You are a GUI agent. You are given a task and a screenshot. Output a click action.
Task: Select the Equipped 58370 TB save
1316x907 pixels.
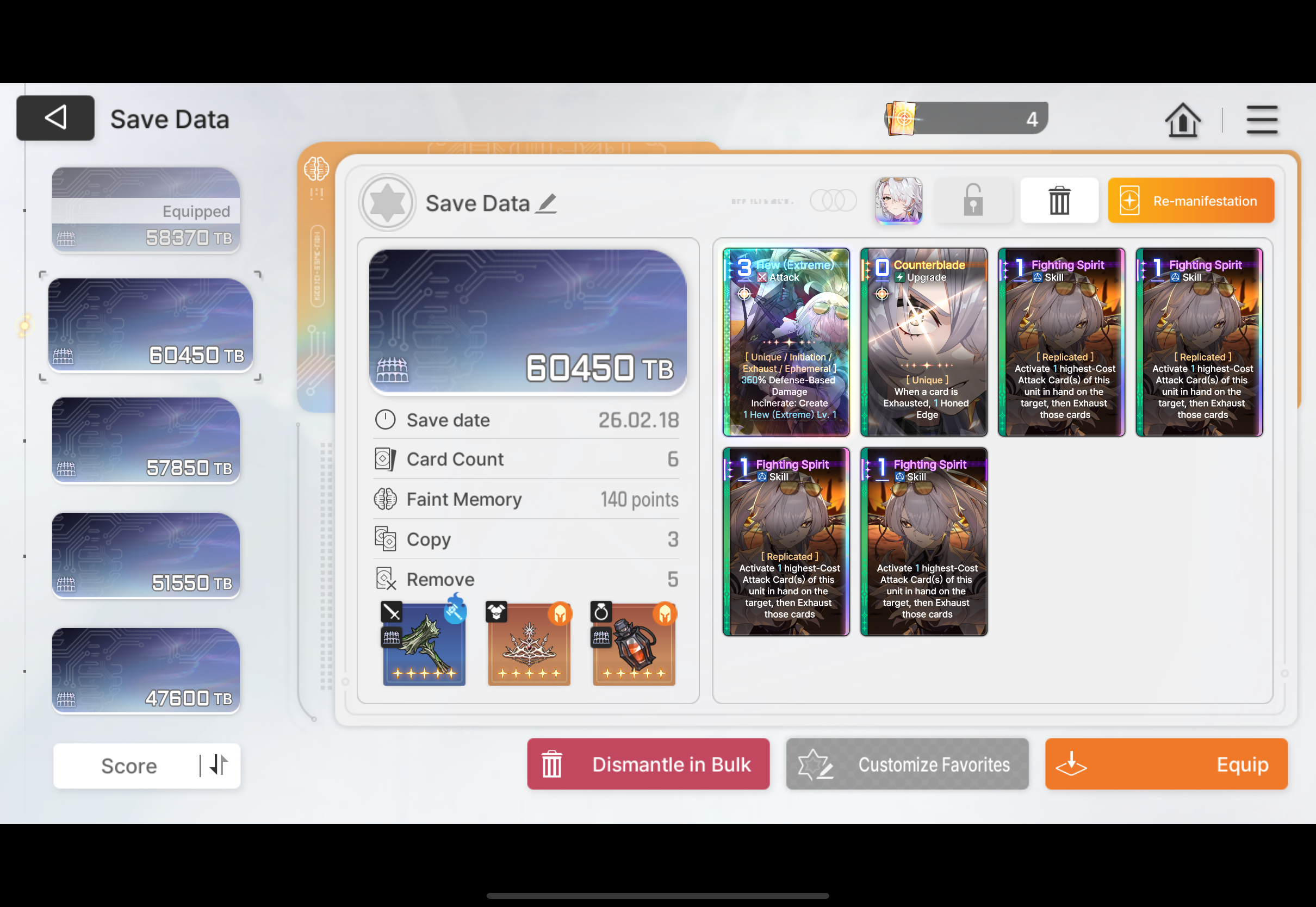[x=146, y=210]
